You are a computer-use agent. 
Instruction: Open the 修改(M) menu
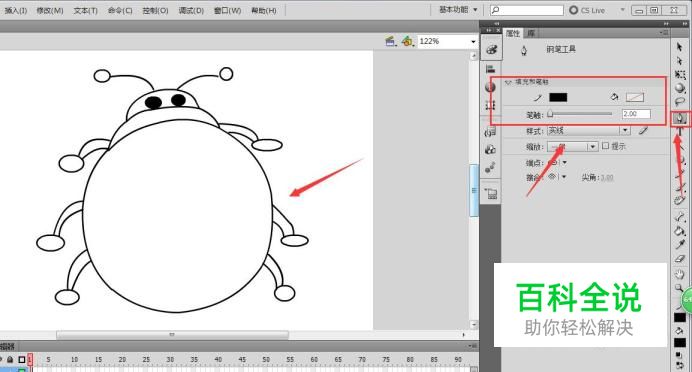point(50,10)
